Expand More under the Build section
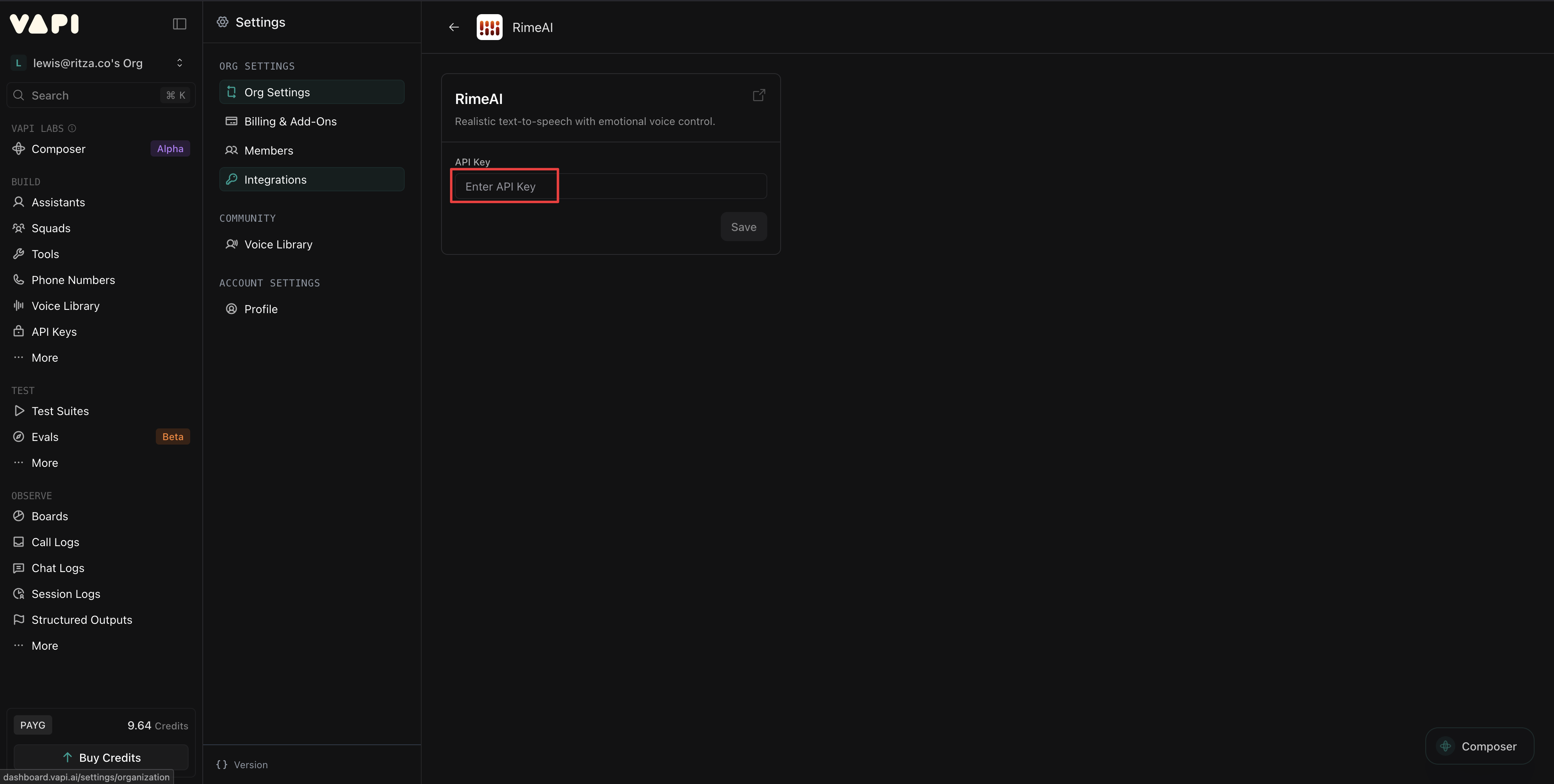Viewport: 1554px width, 784px height. click(x=44, y=357)
